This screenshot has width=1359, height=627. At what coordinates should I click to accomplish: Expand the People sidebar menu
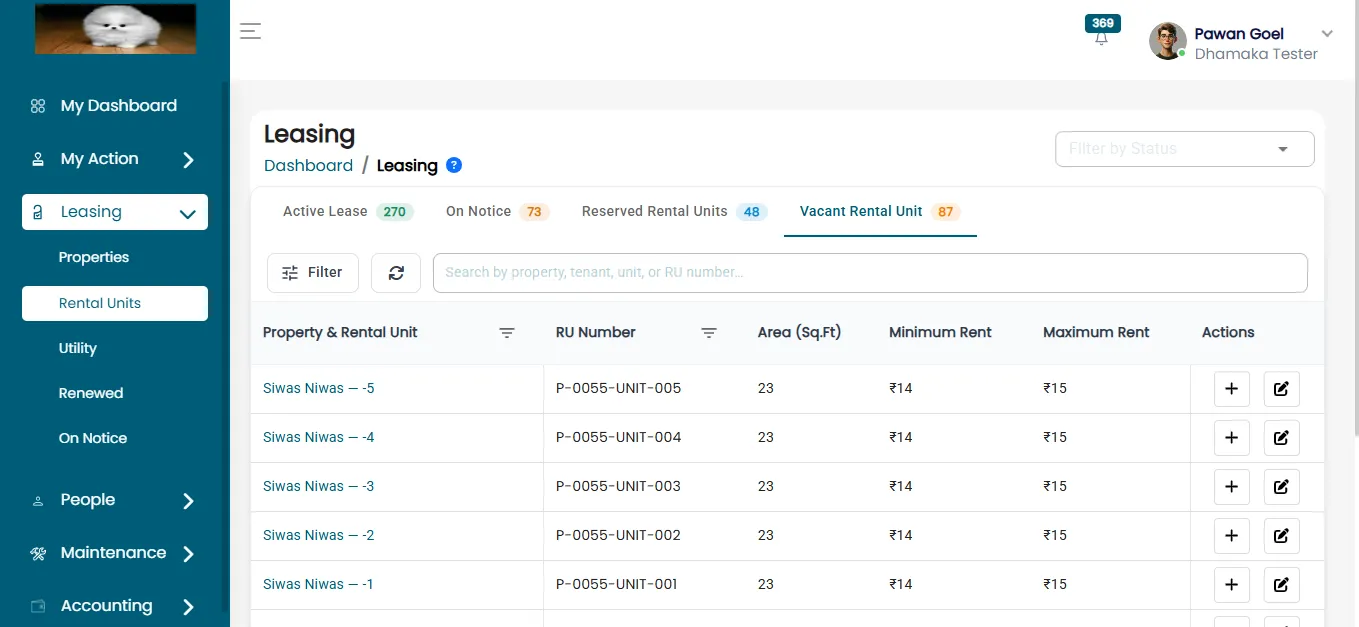pyautogui.click(x=115, y=500)
